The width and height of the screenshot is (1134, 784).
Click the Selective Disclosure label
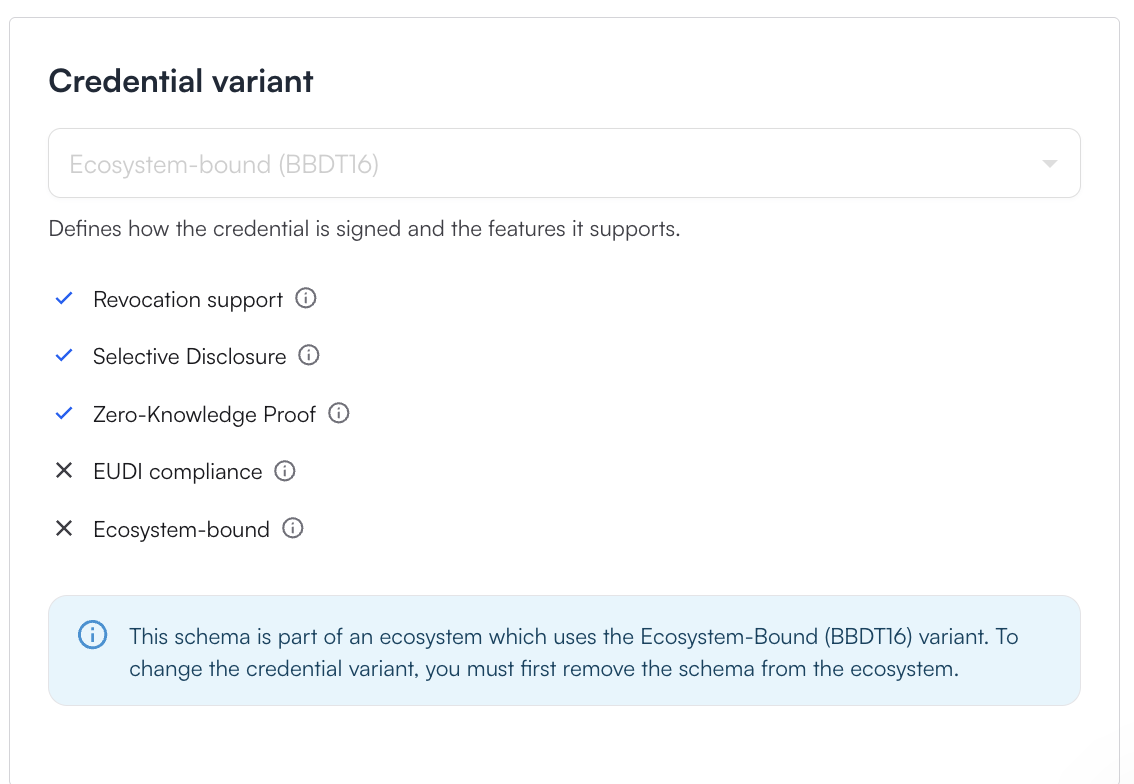(189, 357)
